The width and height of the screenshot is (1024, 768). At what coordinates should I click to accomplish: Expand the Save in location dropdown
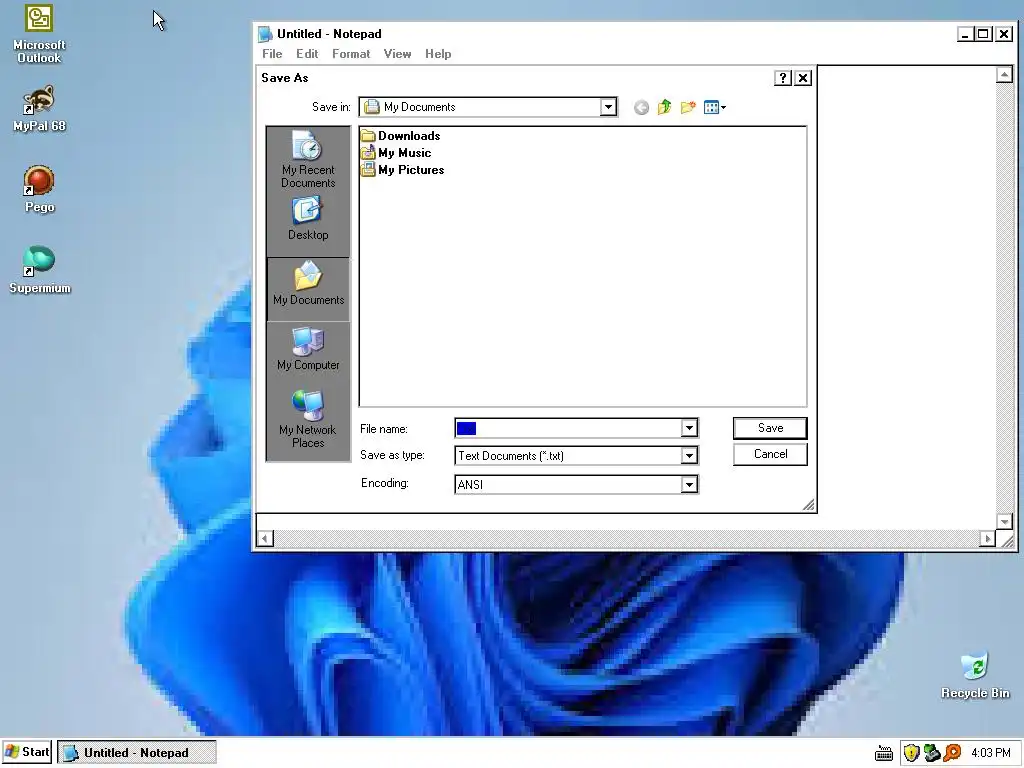pyautogui.click(x=608, y=107)
